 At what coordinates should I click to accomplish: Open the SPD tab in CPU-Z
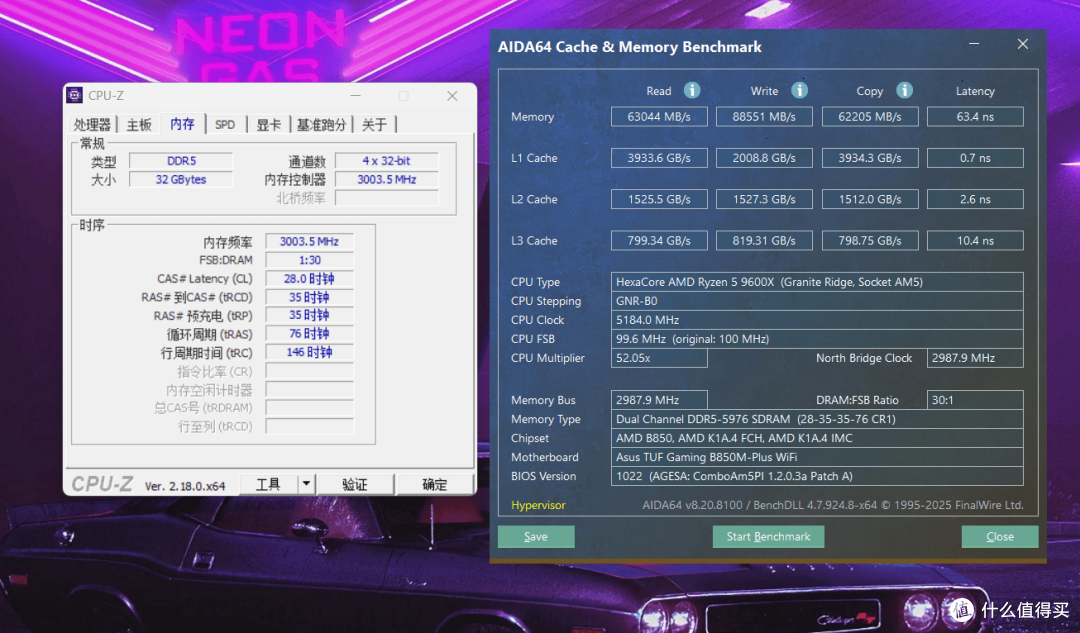[x=225, y=125]
